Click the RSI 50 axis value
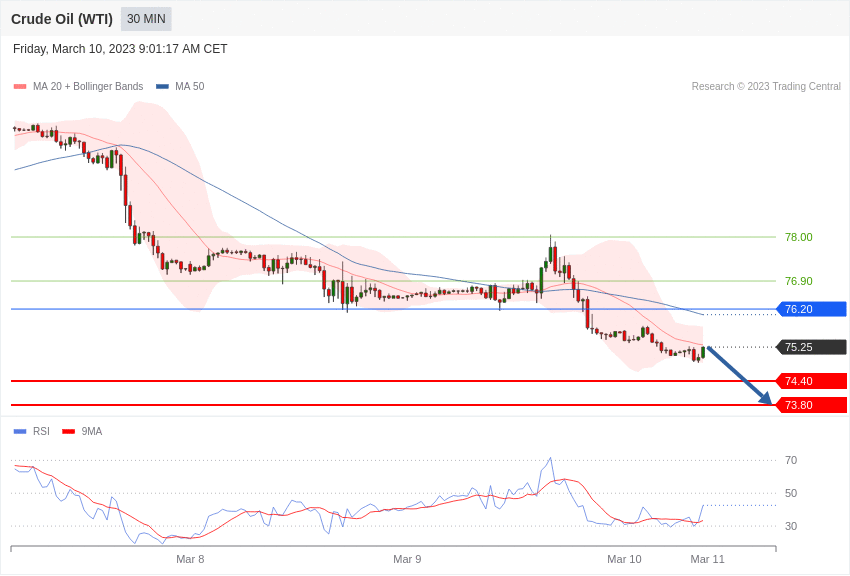850x576 pixels. 791,494
